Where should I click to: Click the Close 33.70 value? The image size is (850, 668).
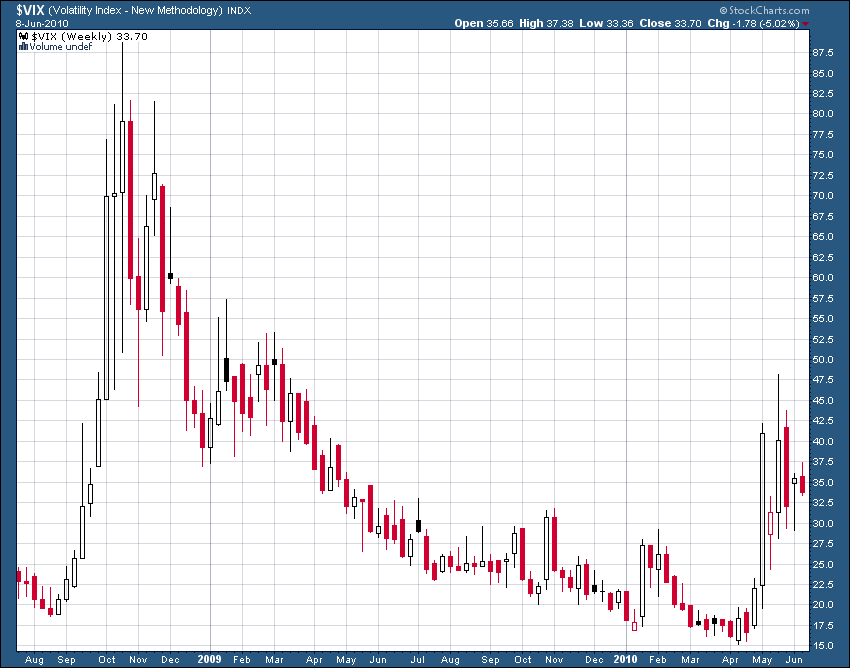click(x=670, y=24)
